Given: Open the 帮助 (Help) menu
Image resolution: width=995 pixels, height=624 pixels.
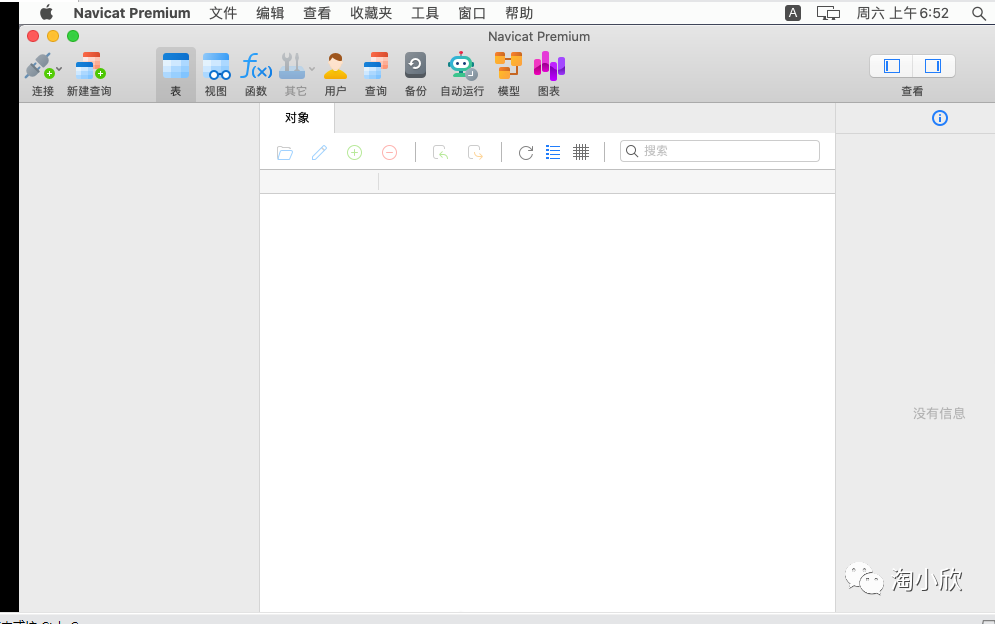Looking at the screenshot, I should click(519, 13).
